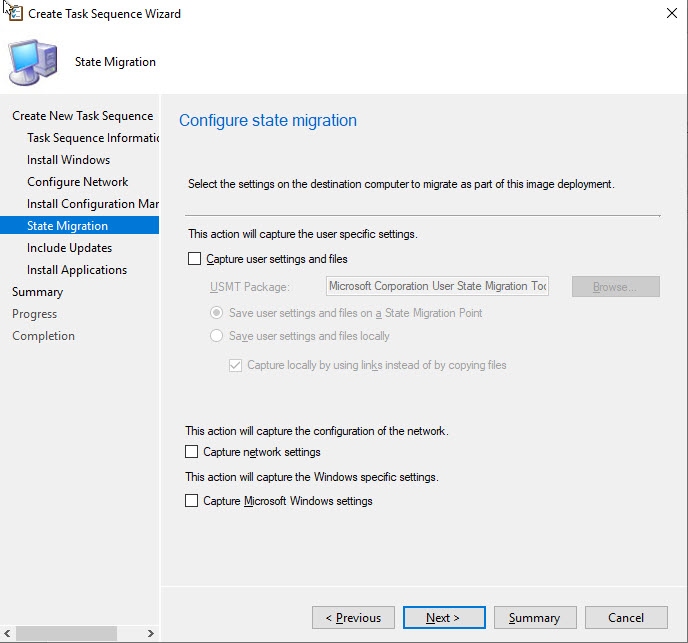Check Capture network settings
Image resolution: width=688 pixels, height=643 pixels.
[191, 452]
